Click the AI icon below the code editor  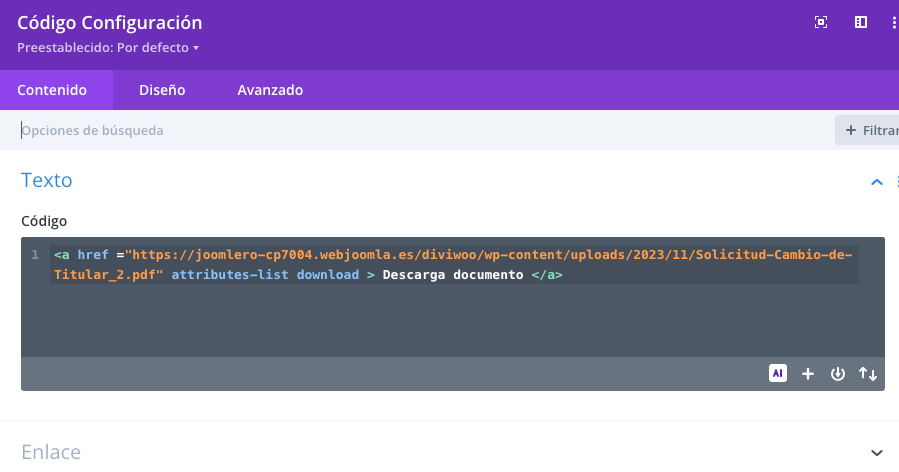777,373
